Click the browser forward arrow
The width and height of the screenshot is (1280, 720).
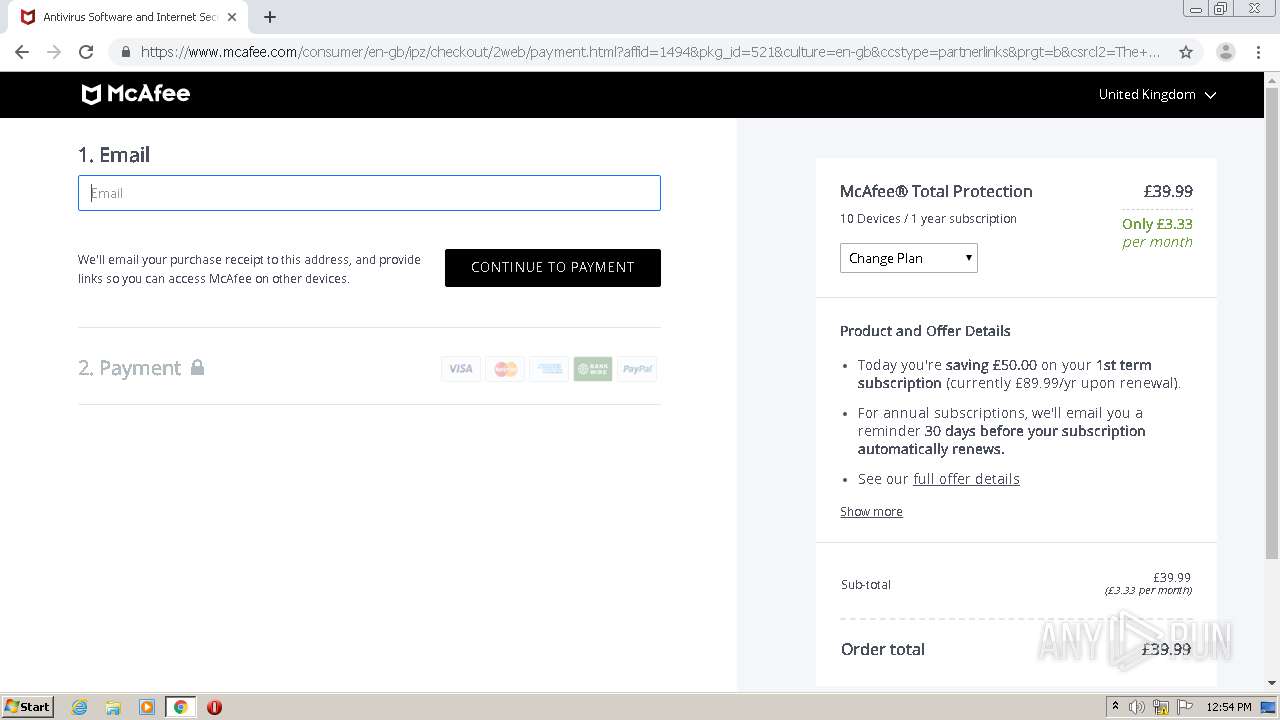54,52
